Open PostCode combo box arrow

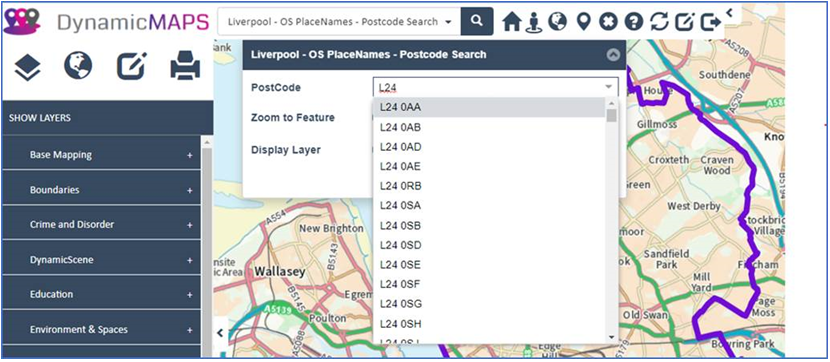[x=609, y=87]
